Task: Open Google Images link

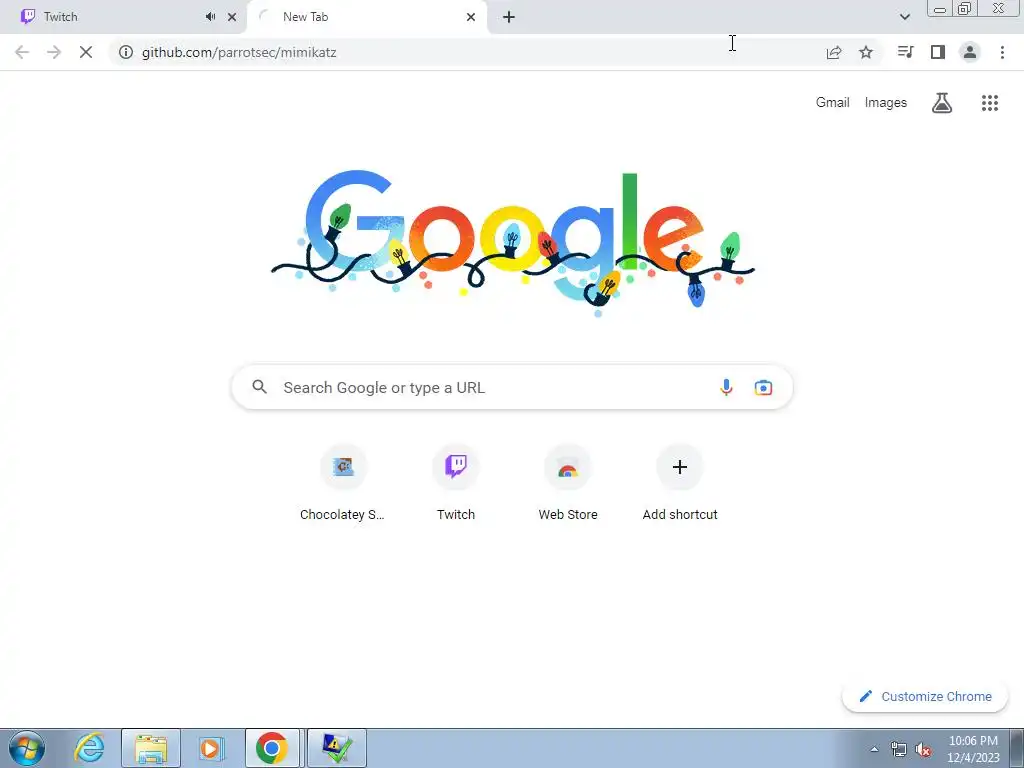Action: tap(886, 103)
